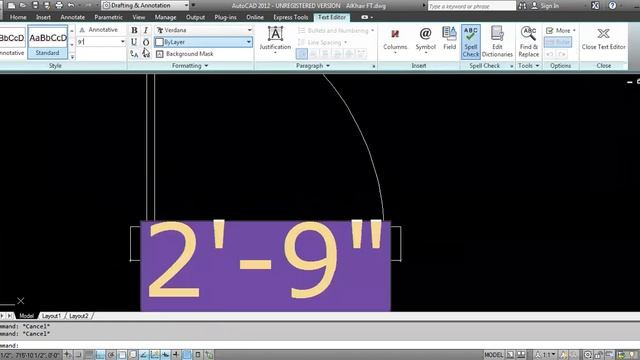
Task: Click the Save quick access icon
Action: 35,5
